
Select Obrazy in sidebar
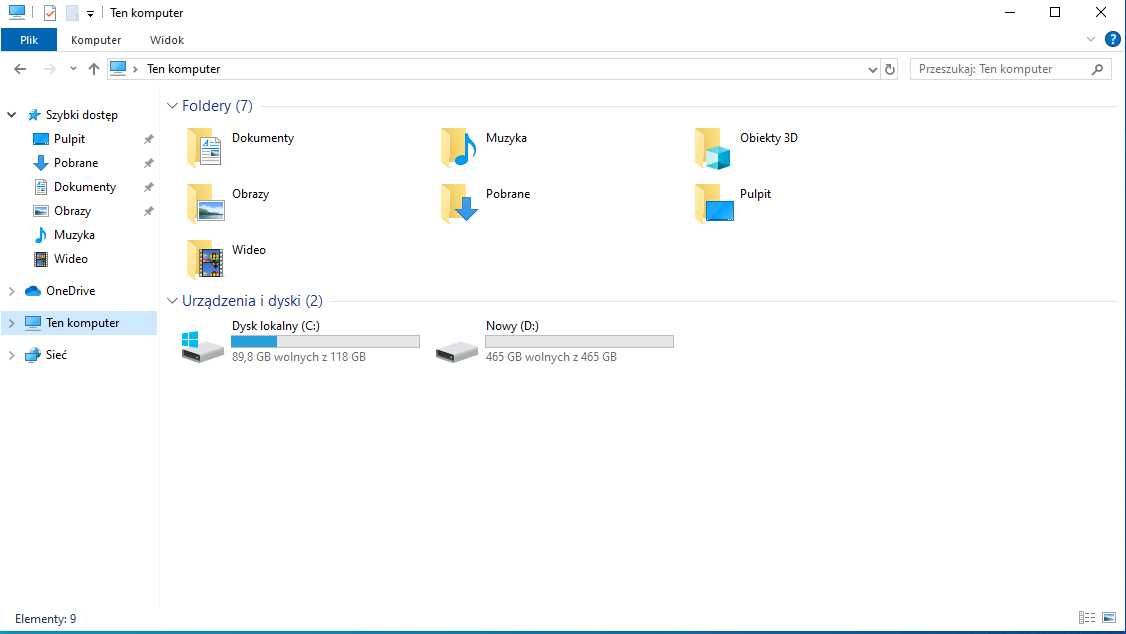pos(72,211)
